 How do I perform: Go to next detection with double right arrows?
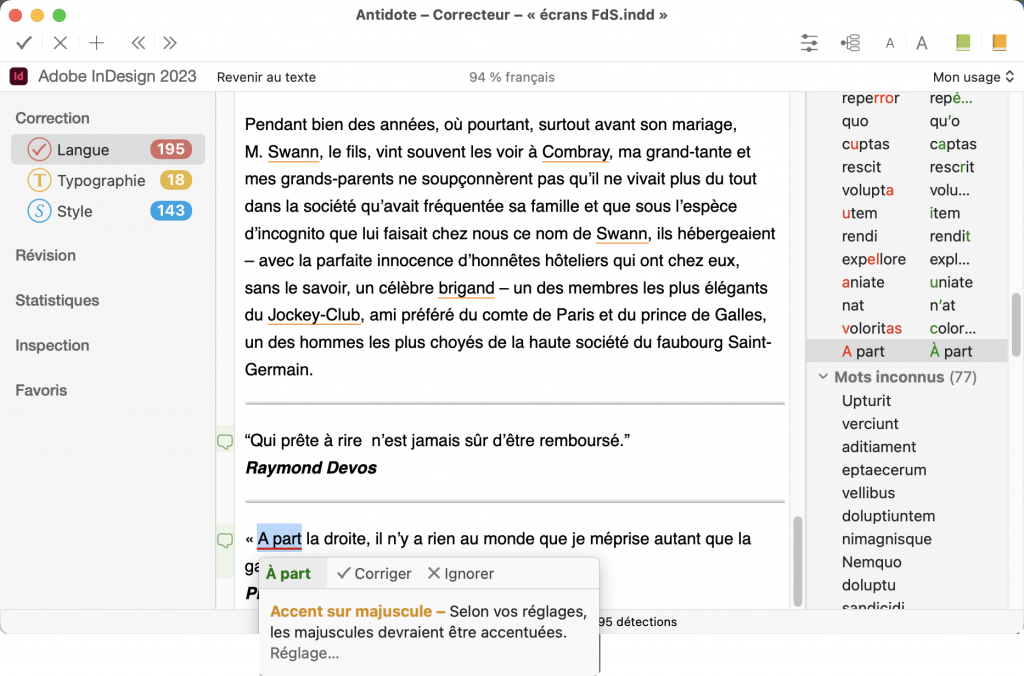point(170,43)
